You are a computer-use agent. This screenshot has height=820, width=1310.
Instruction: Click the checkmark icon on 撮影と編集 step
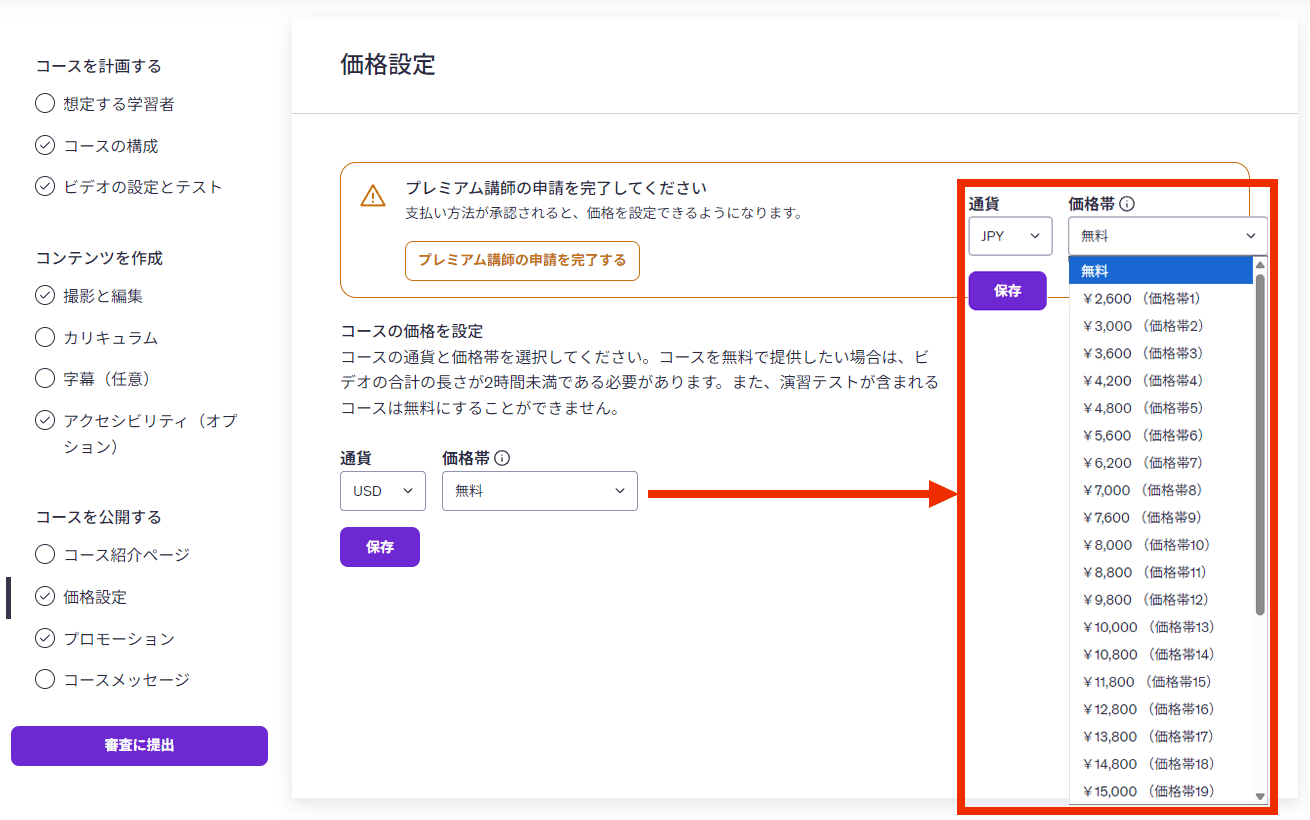pyautogui.click(x=45, y=296)
